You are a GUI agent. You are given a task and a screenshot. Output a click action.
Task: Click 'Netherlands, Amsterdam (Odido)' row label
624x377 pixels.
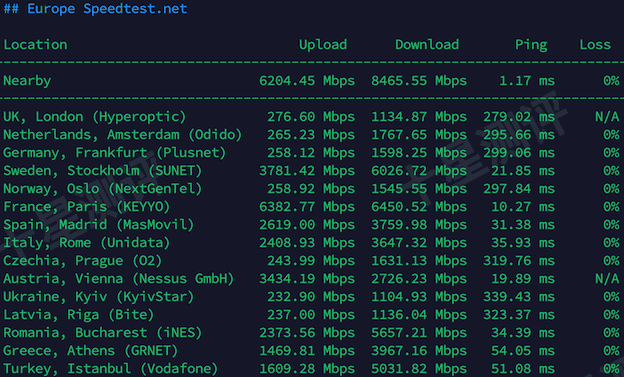[x=123, y=135]
